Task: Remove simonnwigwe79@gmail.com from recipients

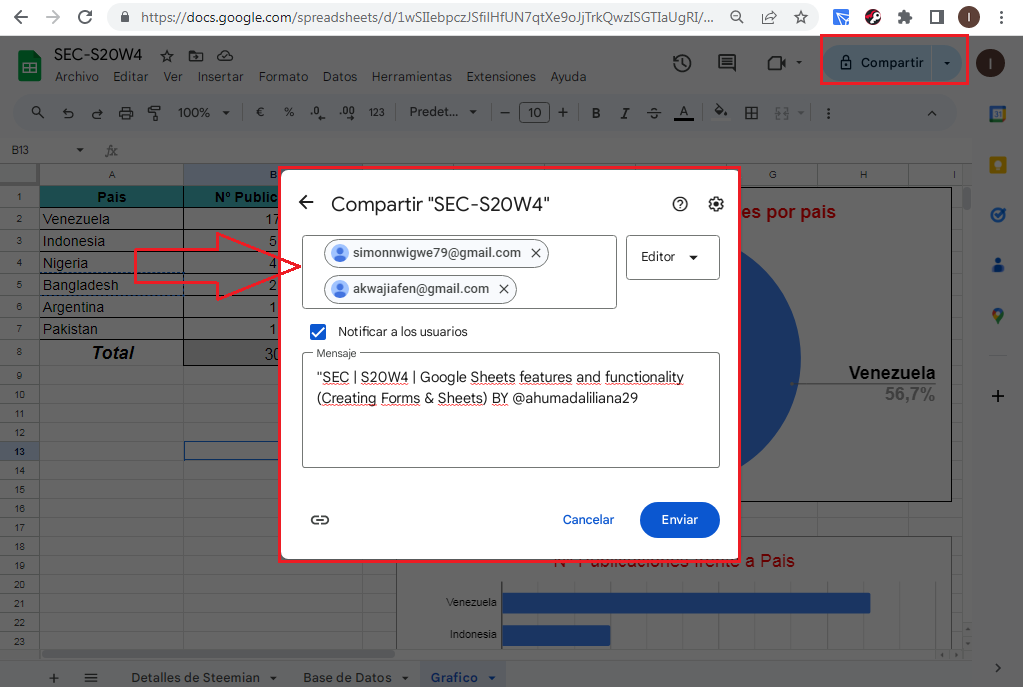Action: click(536, 253)
